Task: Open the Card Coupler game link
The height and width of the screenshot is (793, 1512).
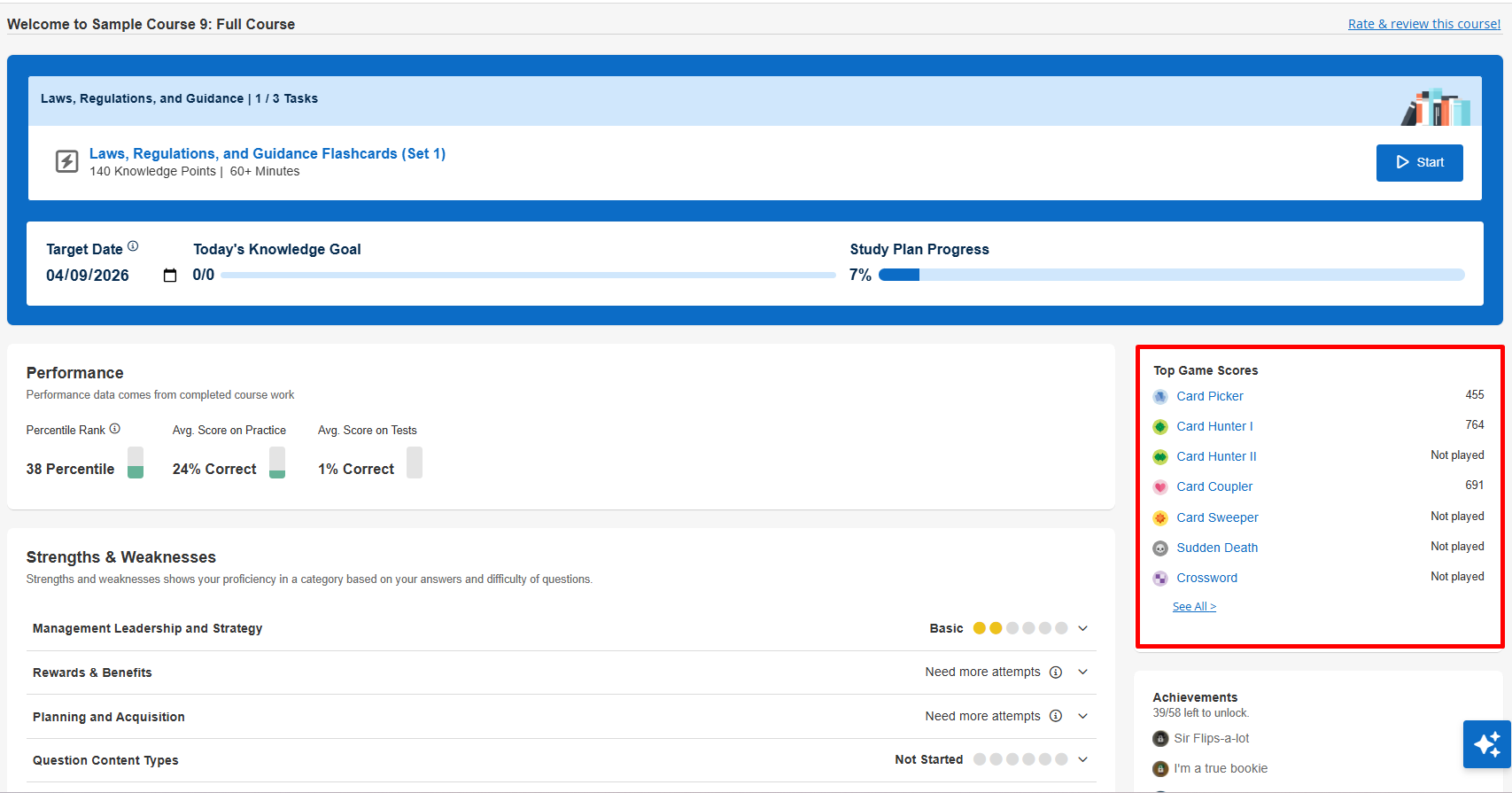Action: tap(1214, 486)
